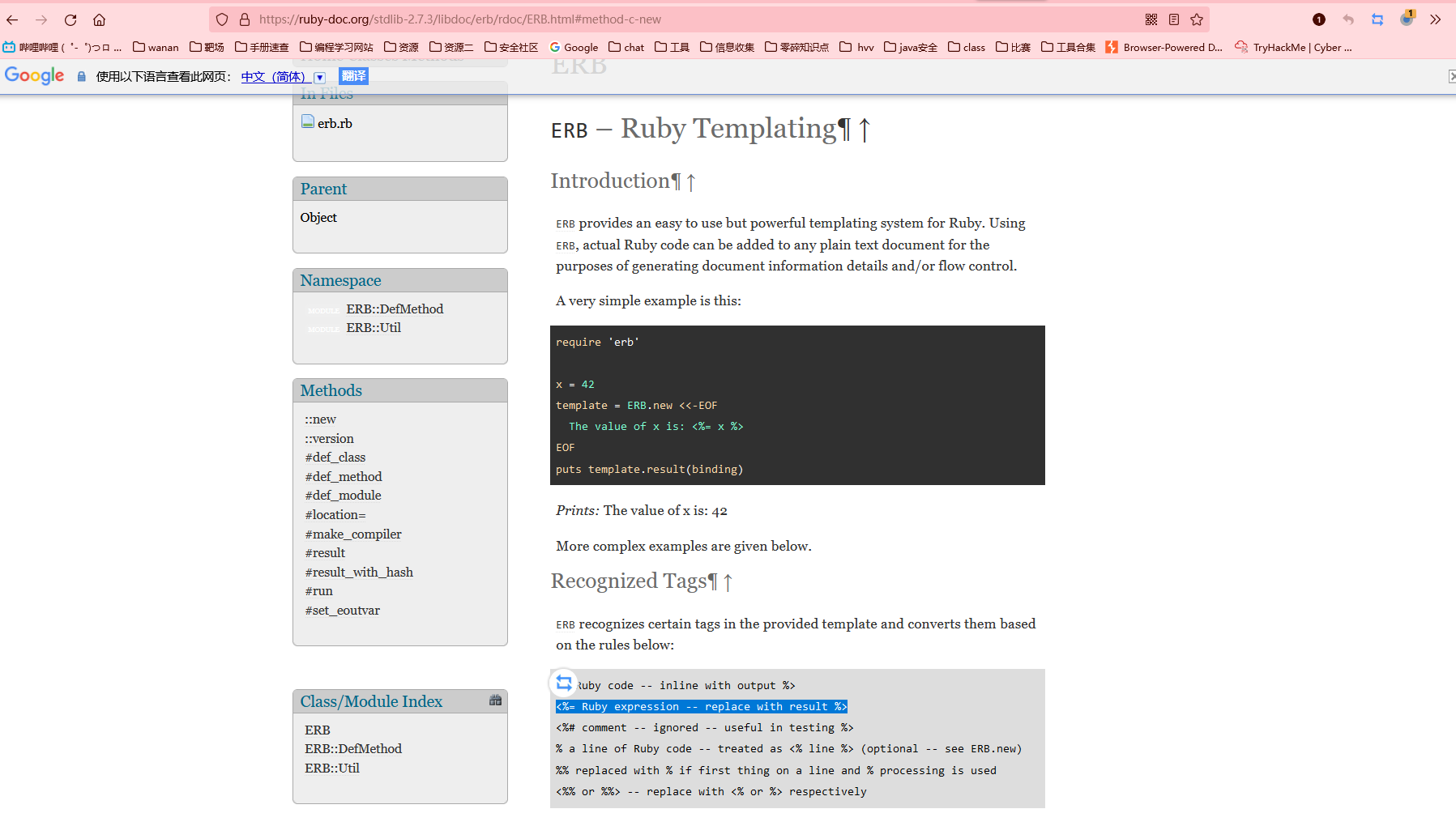
Task: Click the blue translate extension toolbar icon
Action: (1377, 19)
